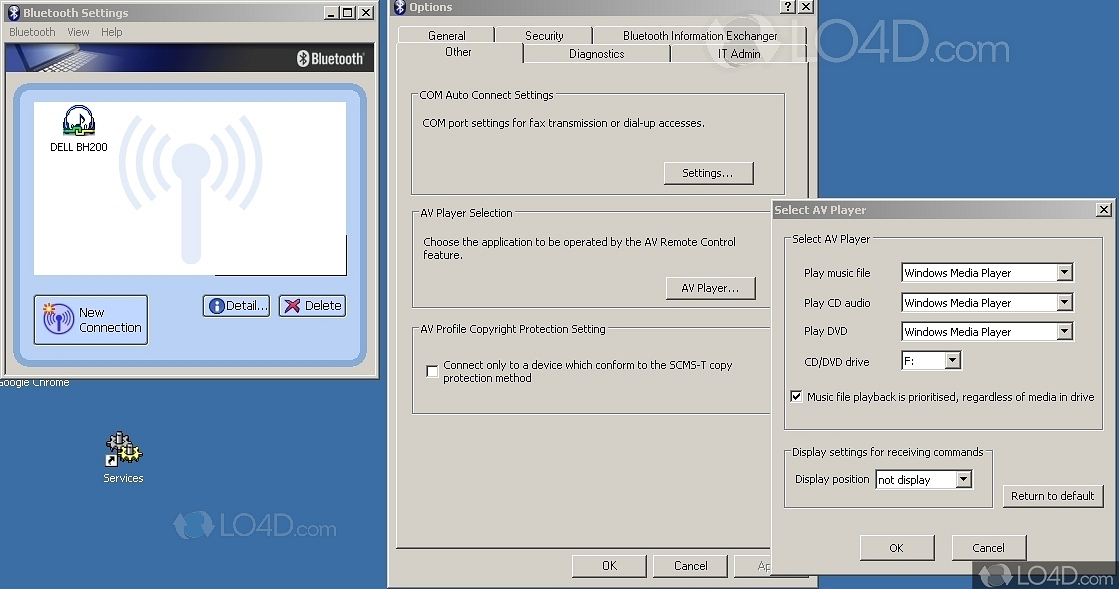The width and height of the screenshot is (1119, 589).
Task: Click Cancel in the Options window
Action: tap(691, 565)
